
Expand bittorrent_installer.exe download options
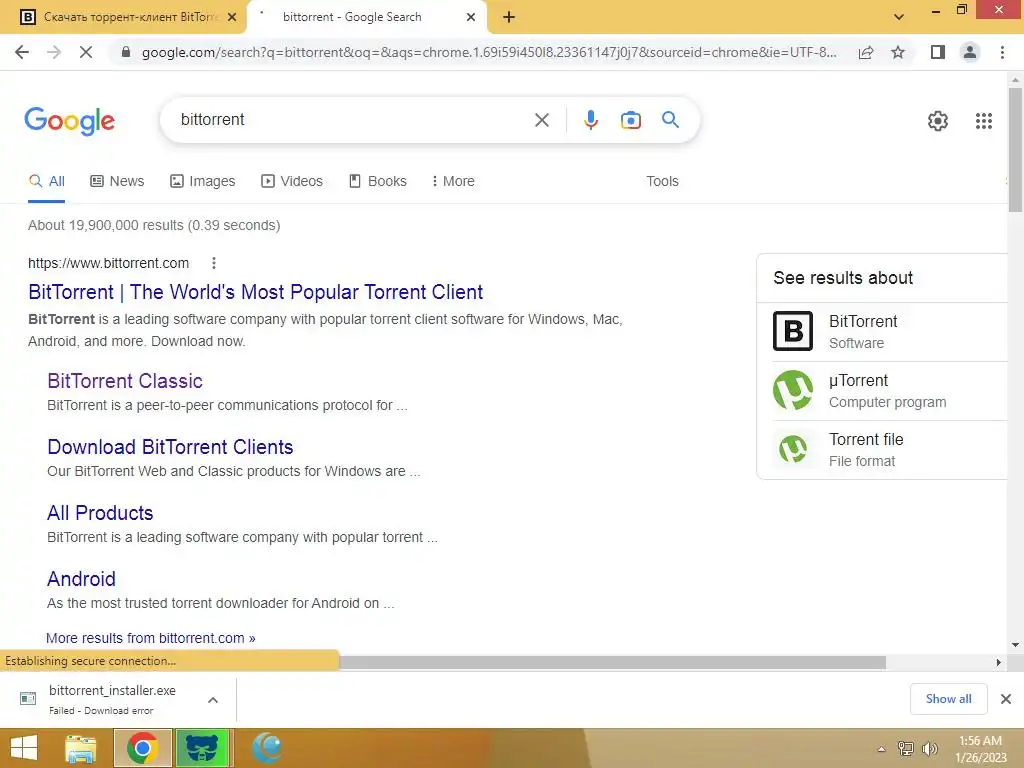tap(213, 700)
